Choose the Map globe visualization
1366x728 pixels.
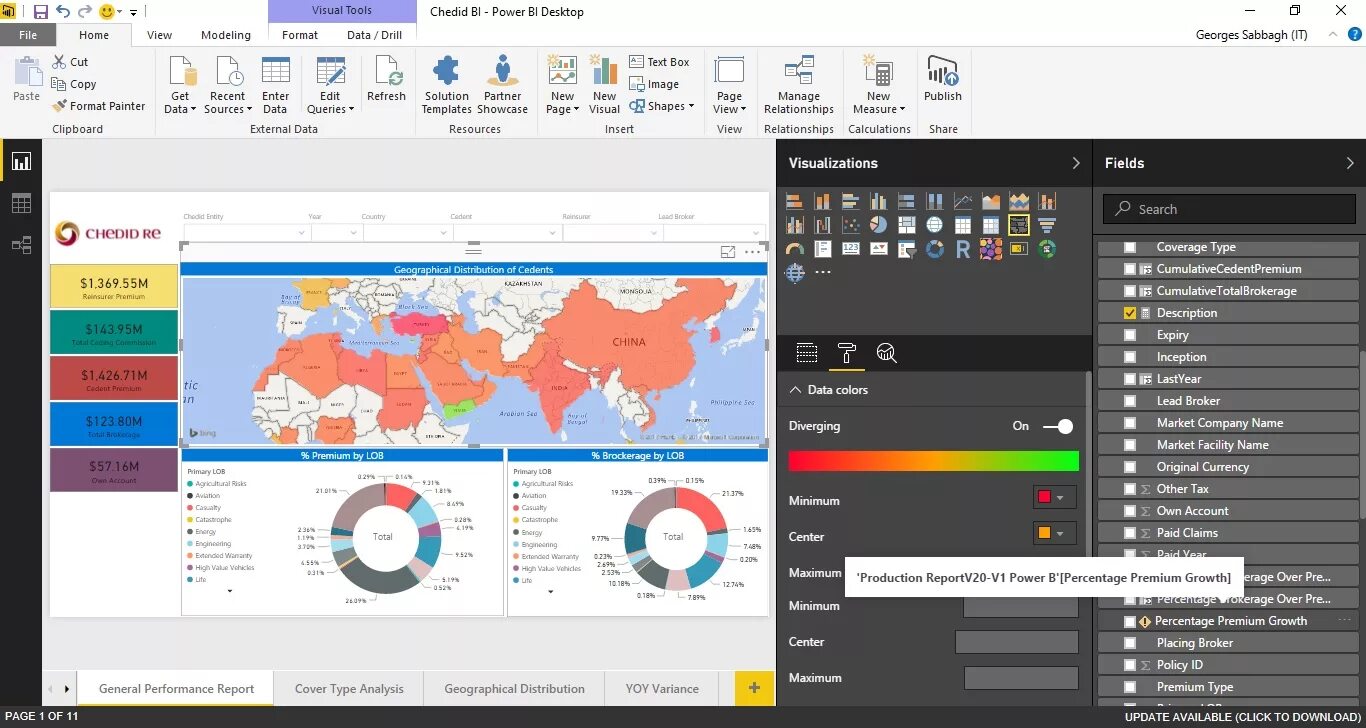point(935,225)
